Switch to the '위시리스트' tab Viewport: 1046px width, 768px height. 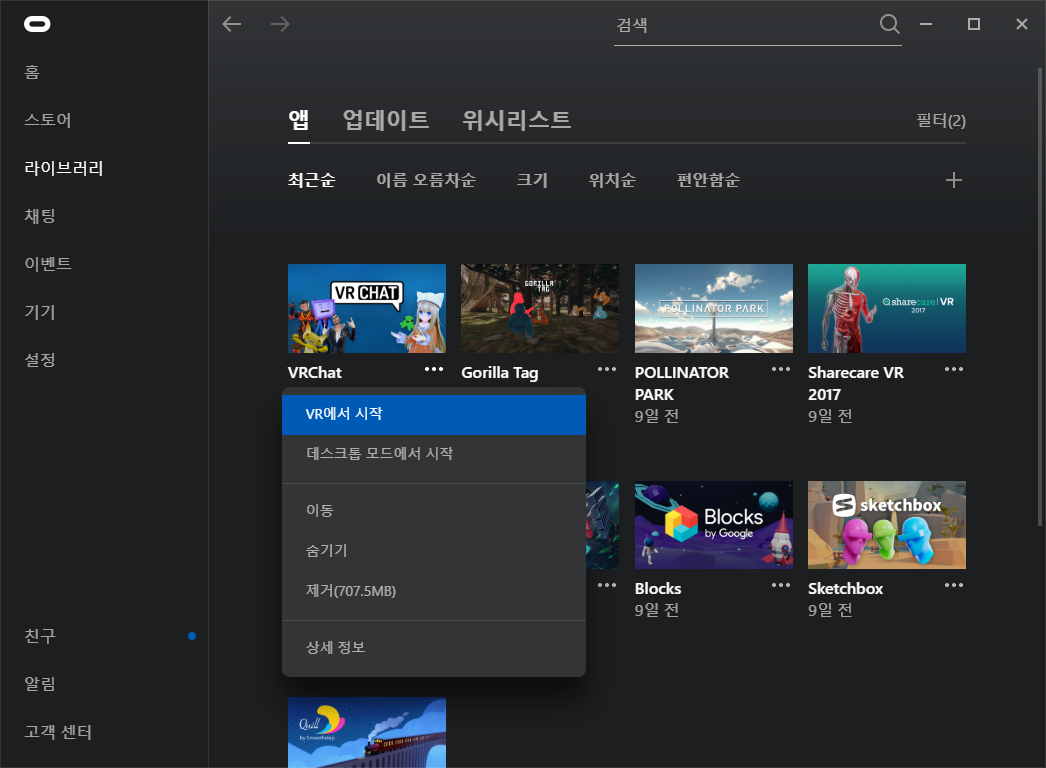[517, 121]
